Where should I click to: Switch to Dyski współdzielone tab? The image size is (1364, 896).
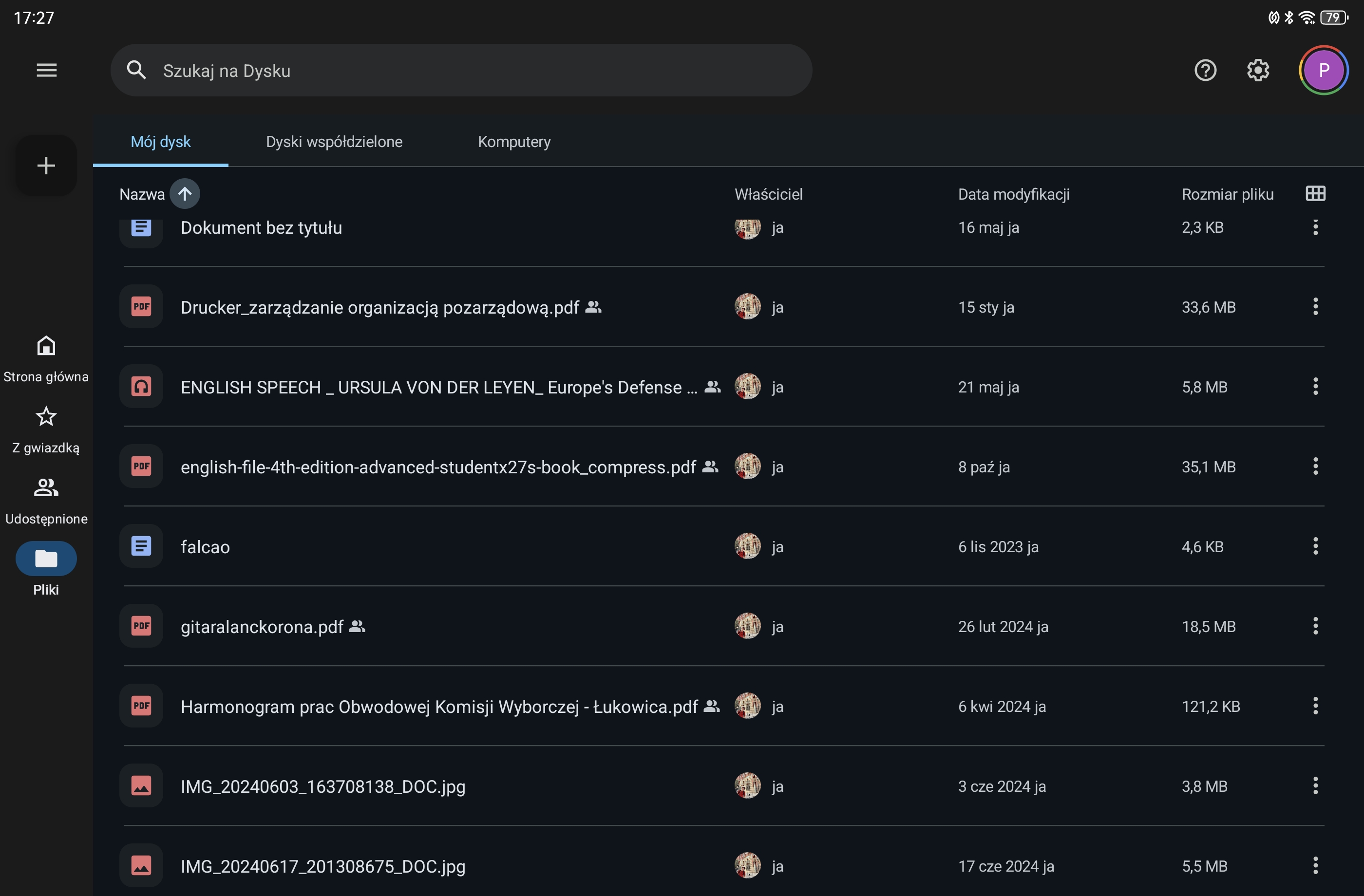tap(334, 142)
